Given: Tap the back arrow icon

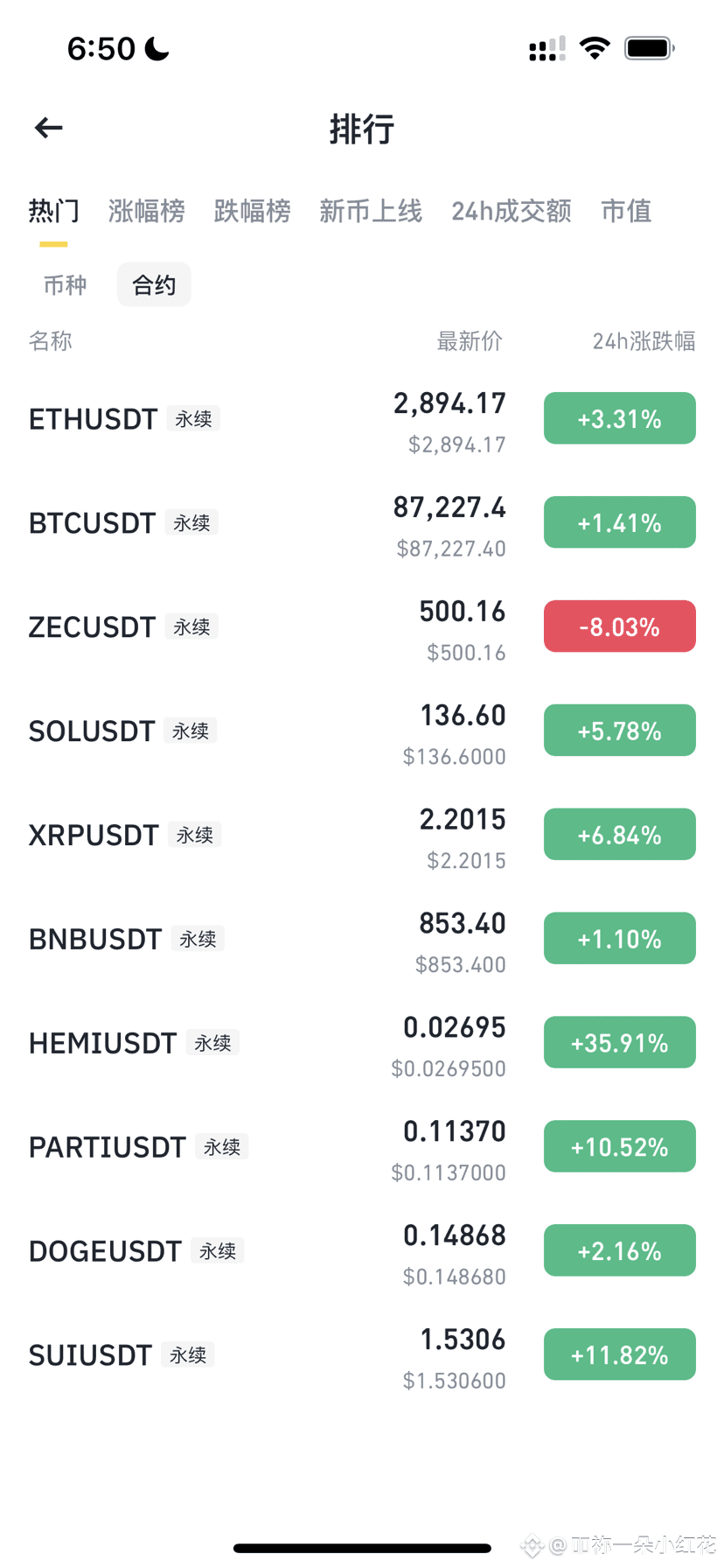Looking at the screenshot, I should 49,128.
